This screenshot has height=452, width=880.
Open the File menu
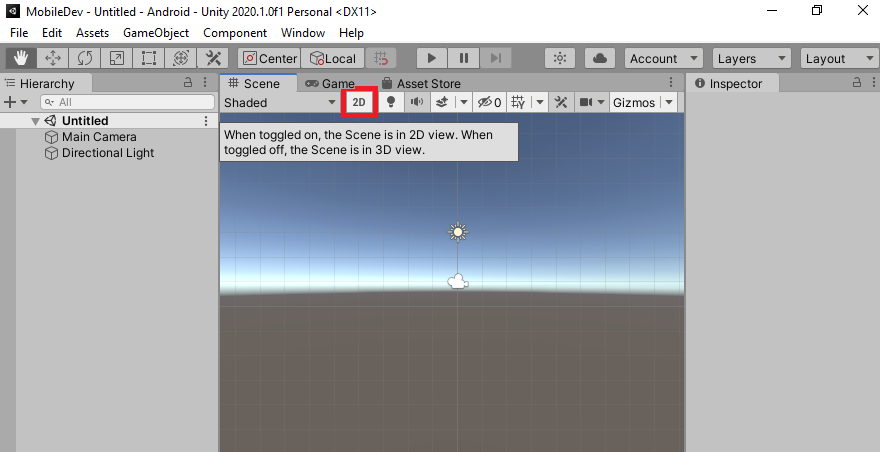pyautogui.click(x=19, y=33)
